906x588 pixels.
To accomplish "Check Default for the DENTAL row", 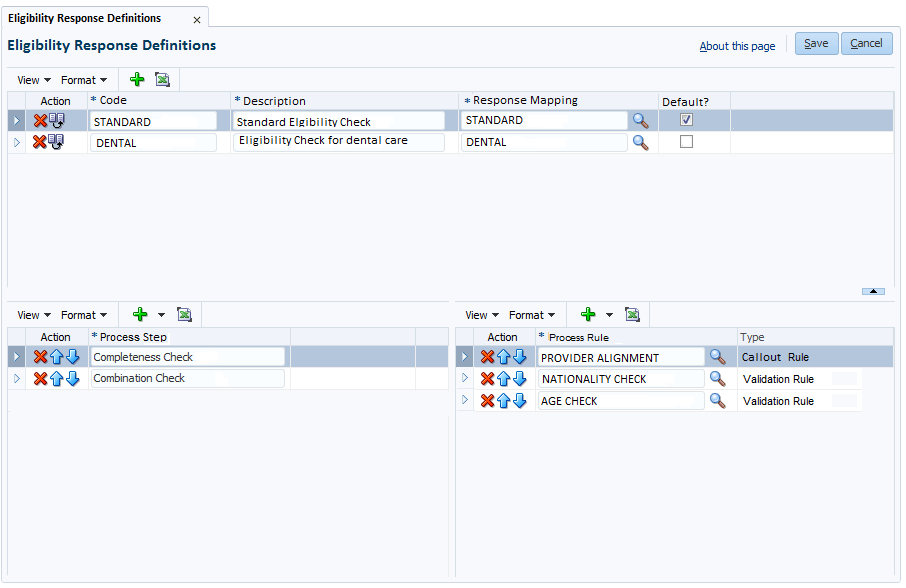I will click(686, 142).
